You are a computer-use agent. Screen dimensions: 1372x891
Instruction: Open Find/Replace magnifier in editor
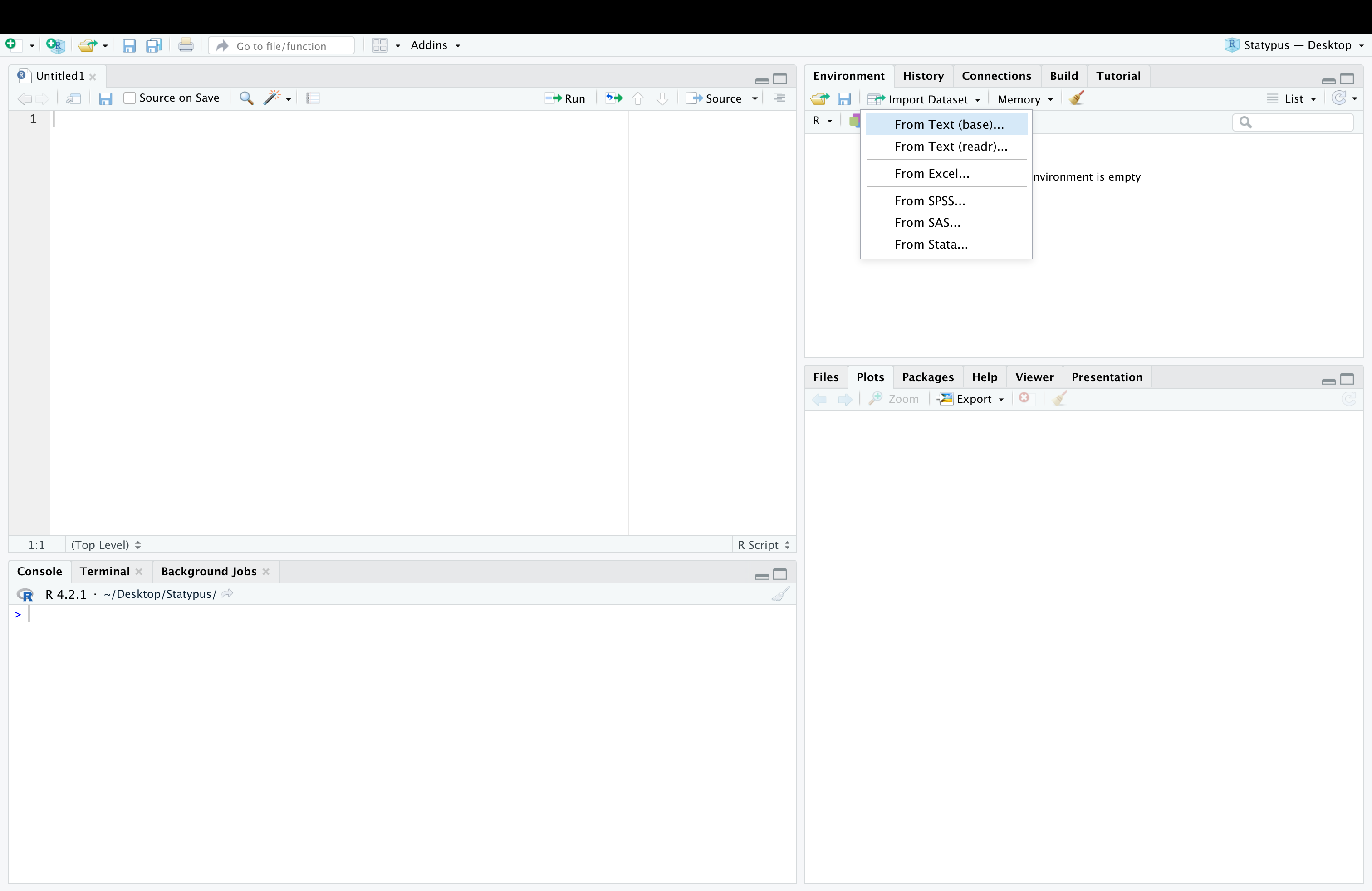click(246, 98)
